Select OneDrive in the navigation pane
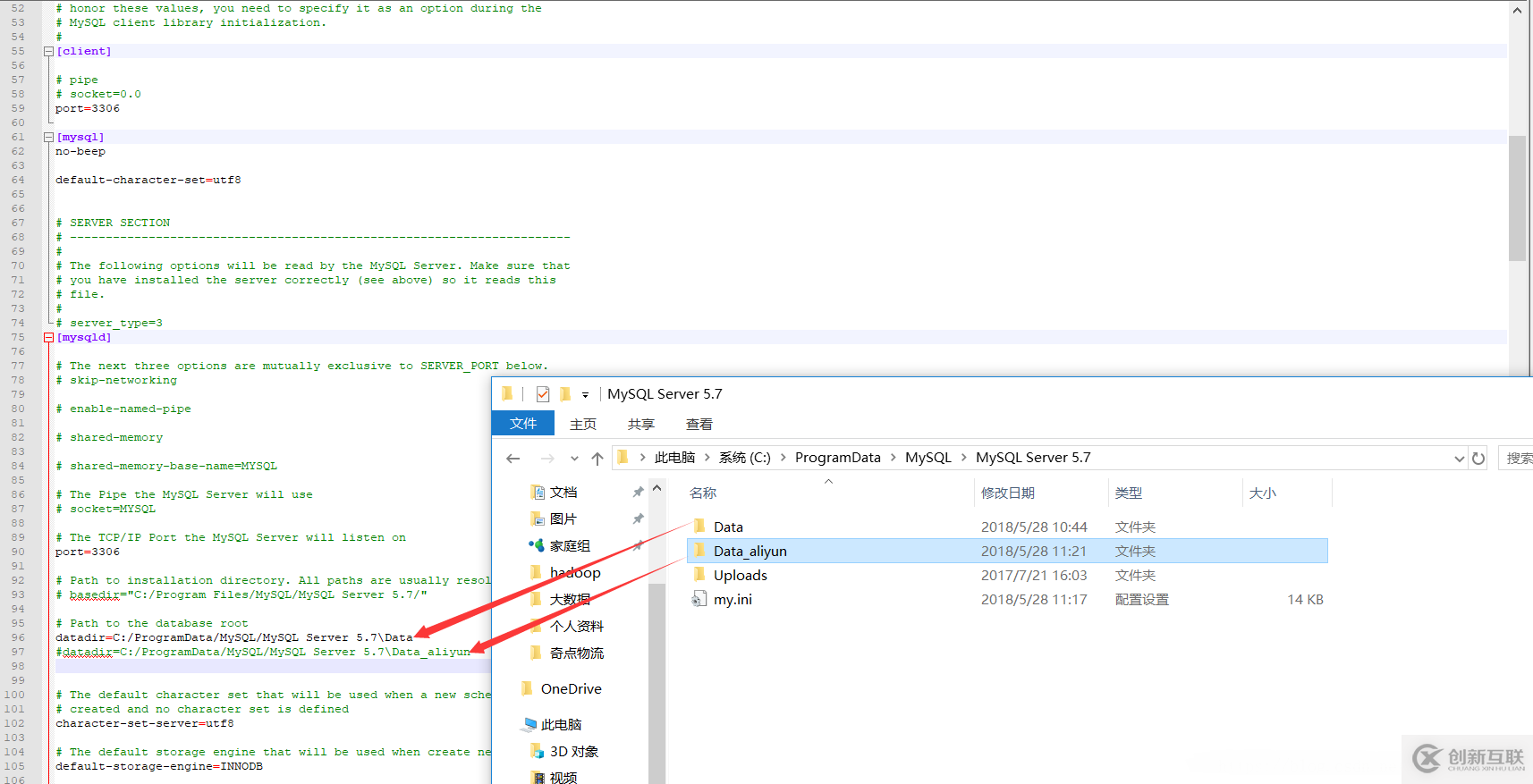1533x784 pixels. [x=571, y=689]
